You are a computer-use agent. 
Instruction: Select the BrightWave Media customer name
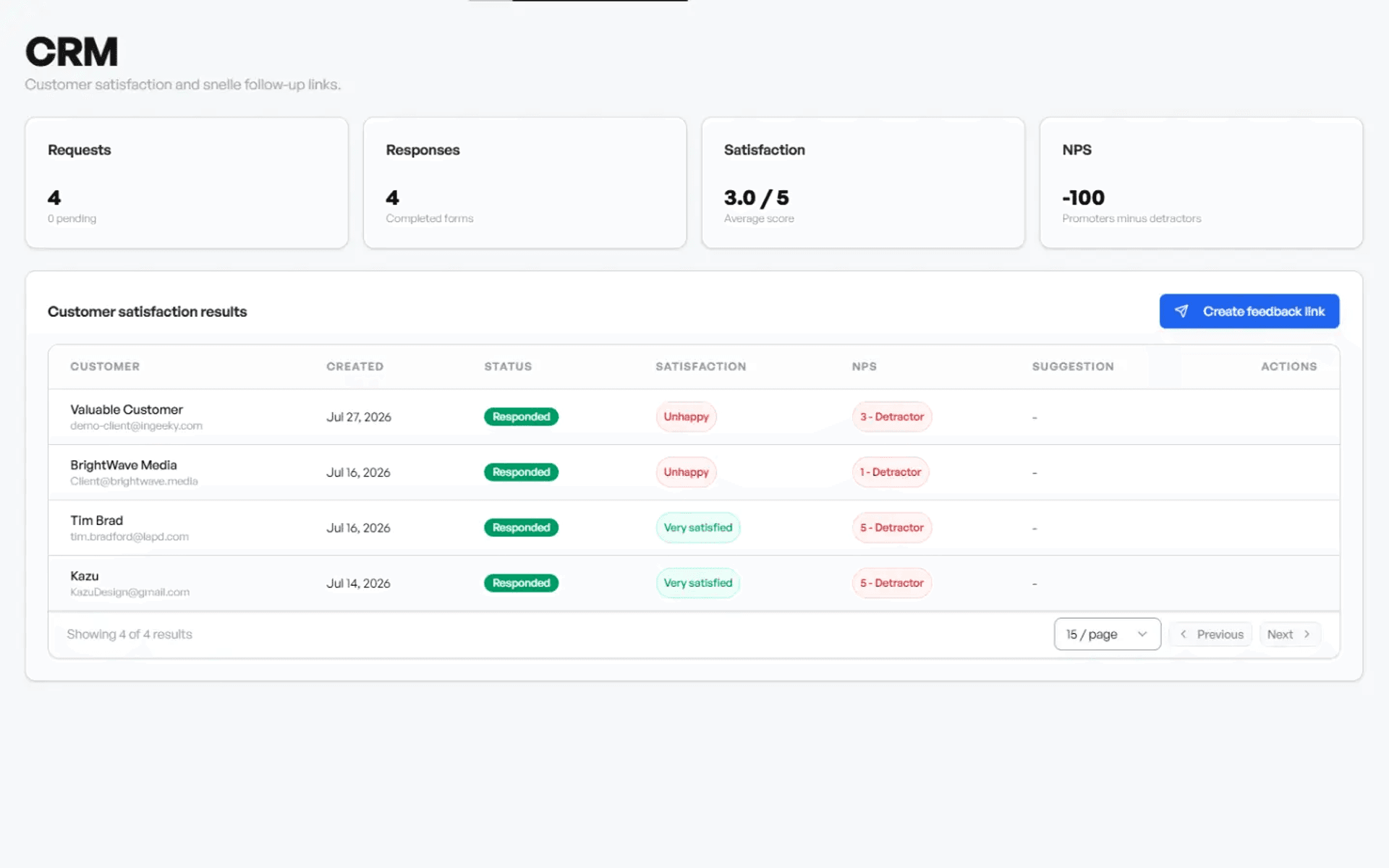(124, 465)
